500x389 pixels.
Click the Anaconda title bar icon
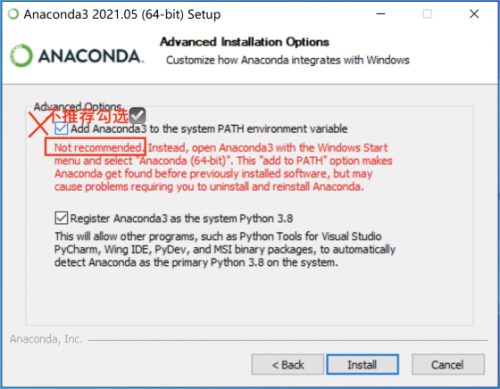point(13,14)
